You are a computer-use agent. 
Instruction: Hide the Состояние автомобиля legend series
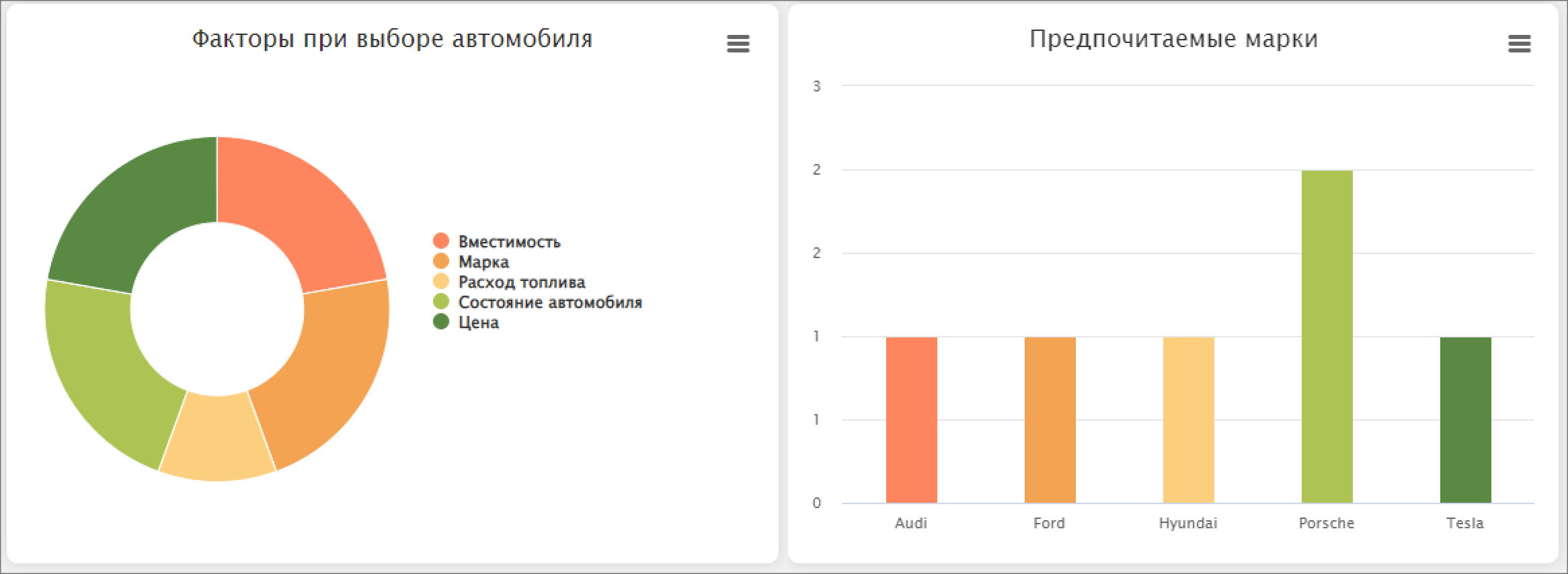pos(549,302)
